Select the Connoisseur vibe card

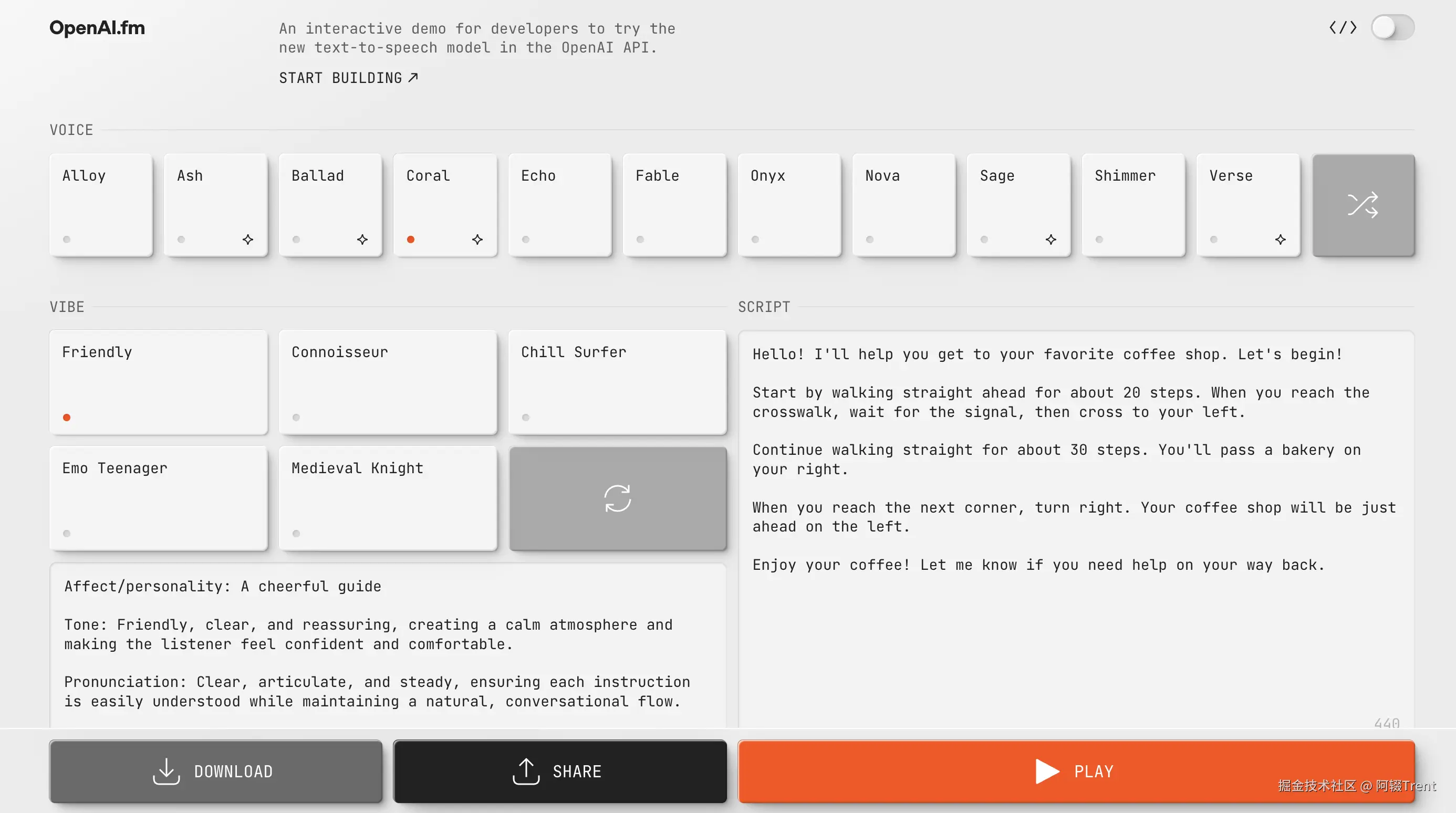(388, 382)
